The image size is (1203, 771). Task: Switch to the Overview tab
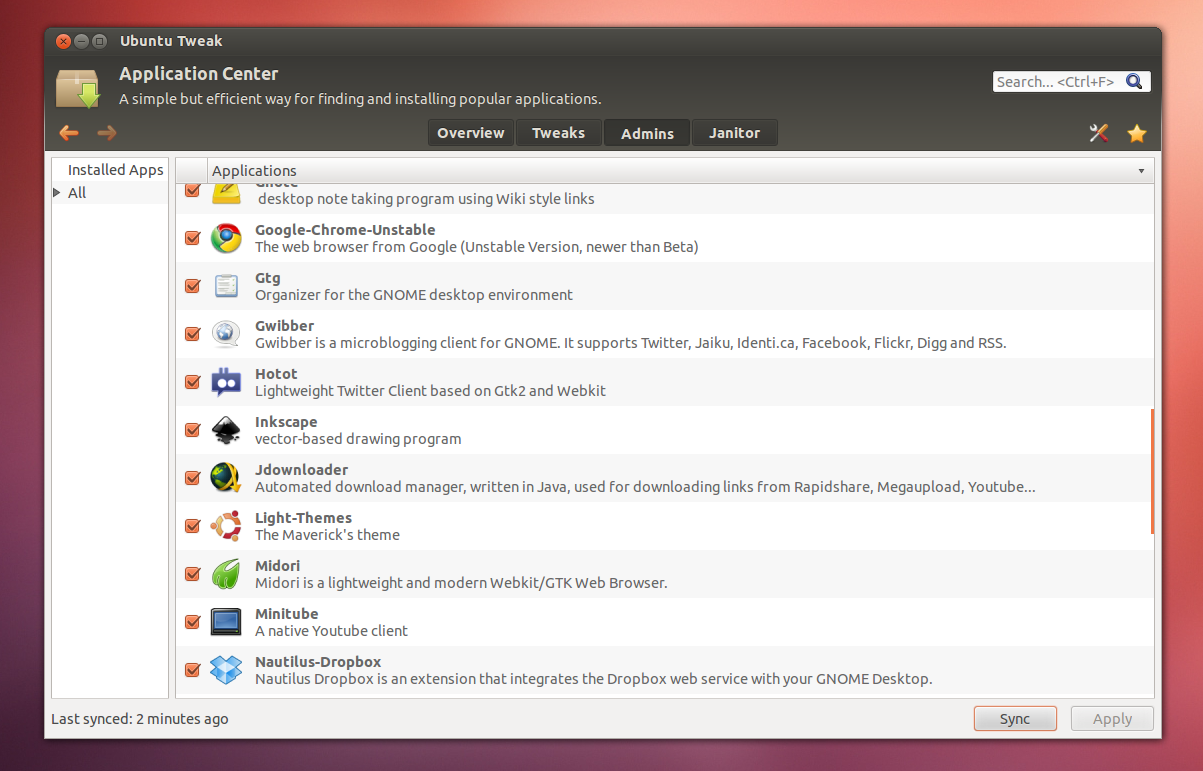tap(471, 133)
